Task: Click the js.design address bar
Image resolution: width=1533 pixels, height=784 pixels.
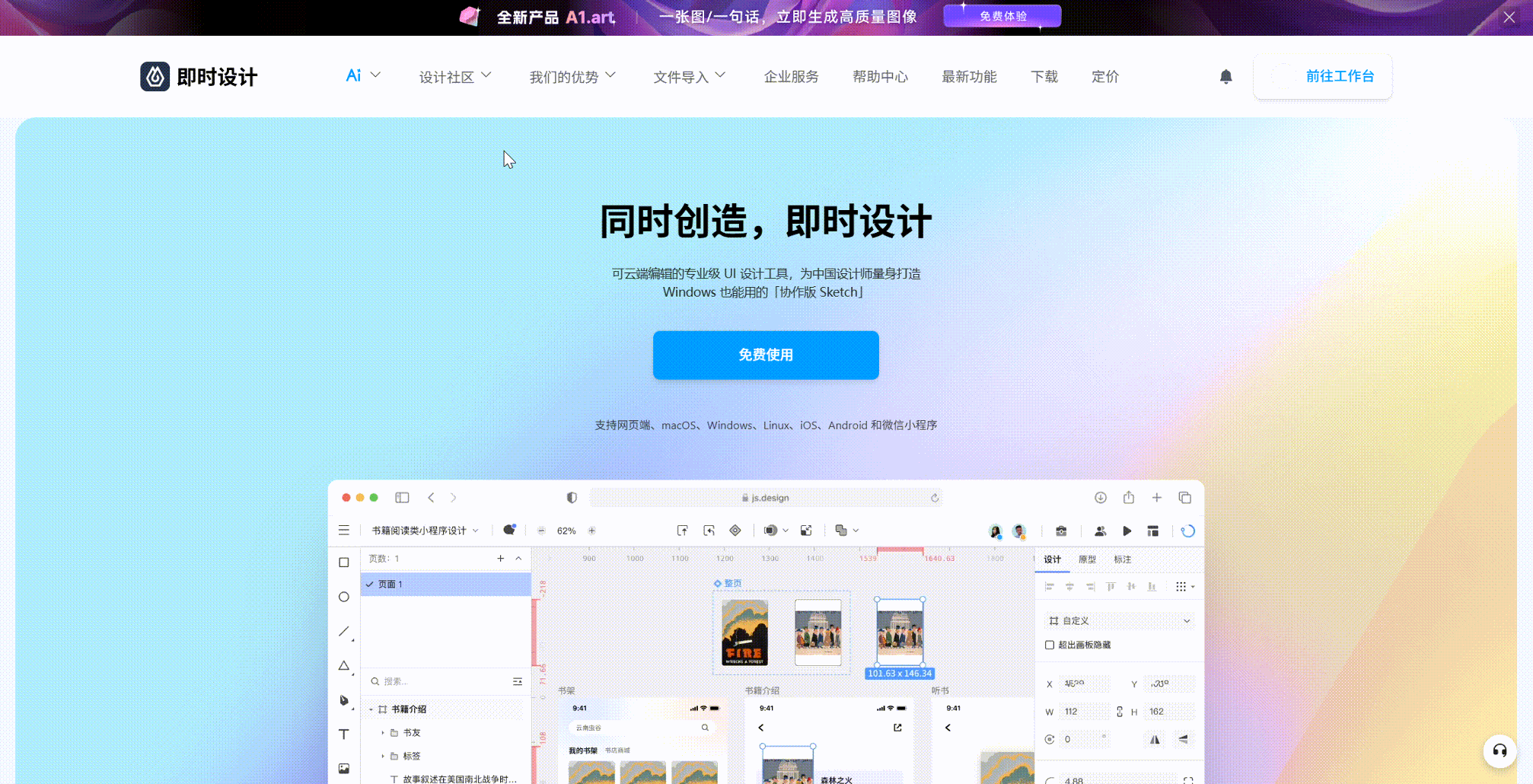Action: pos(766,498)
